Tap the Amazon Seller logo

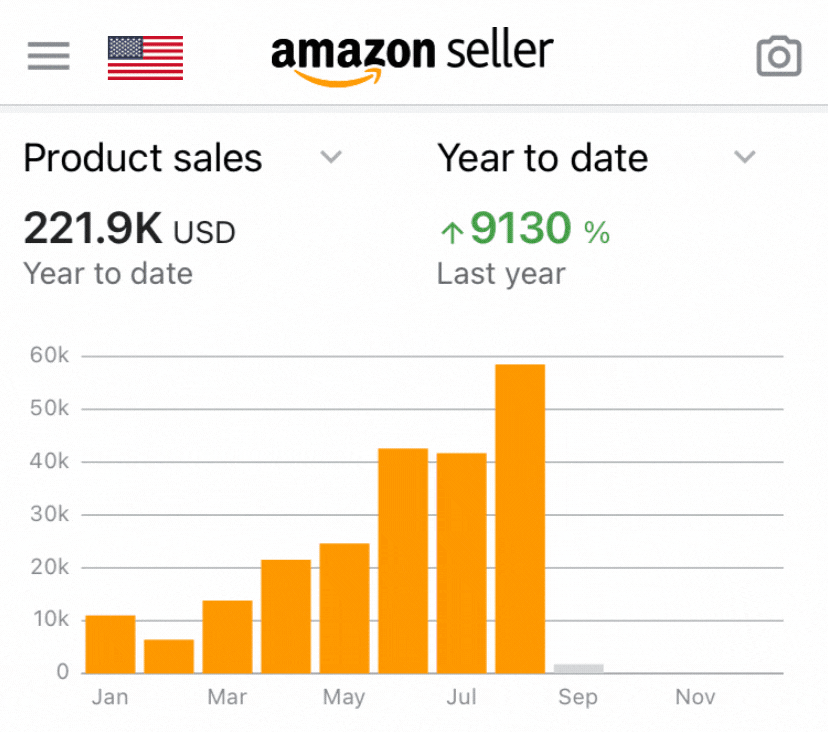coord(411,54)
